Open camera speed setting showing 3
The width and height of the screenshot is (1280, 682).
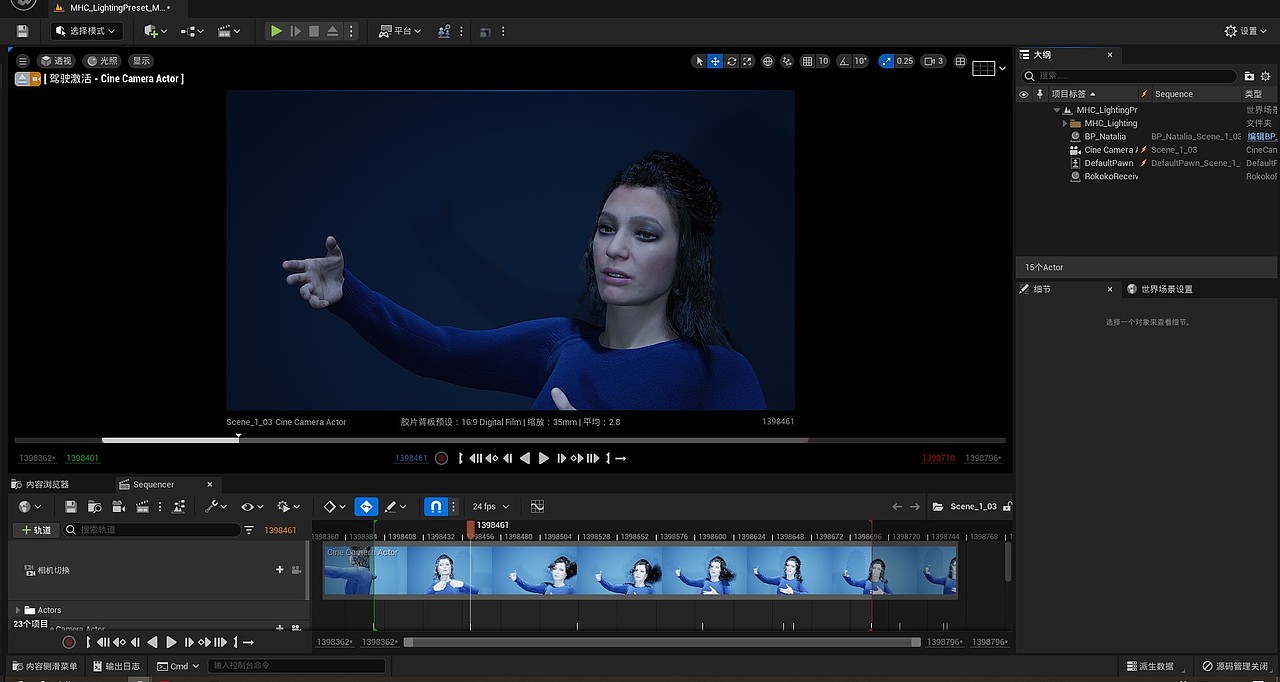point(933,61)
